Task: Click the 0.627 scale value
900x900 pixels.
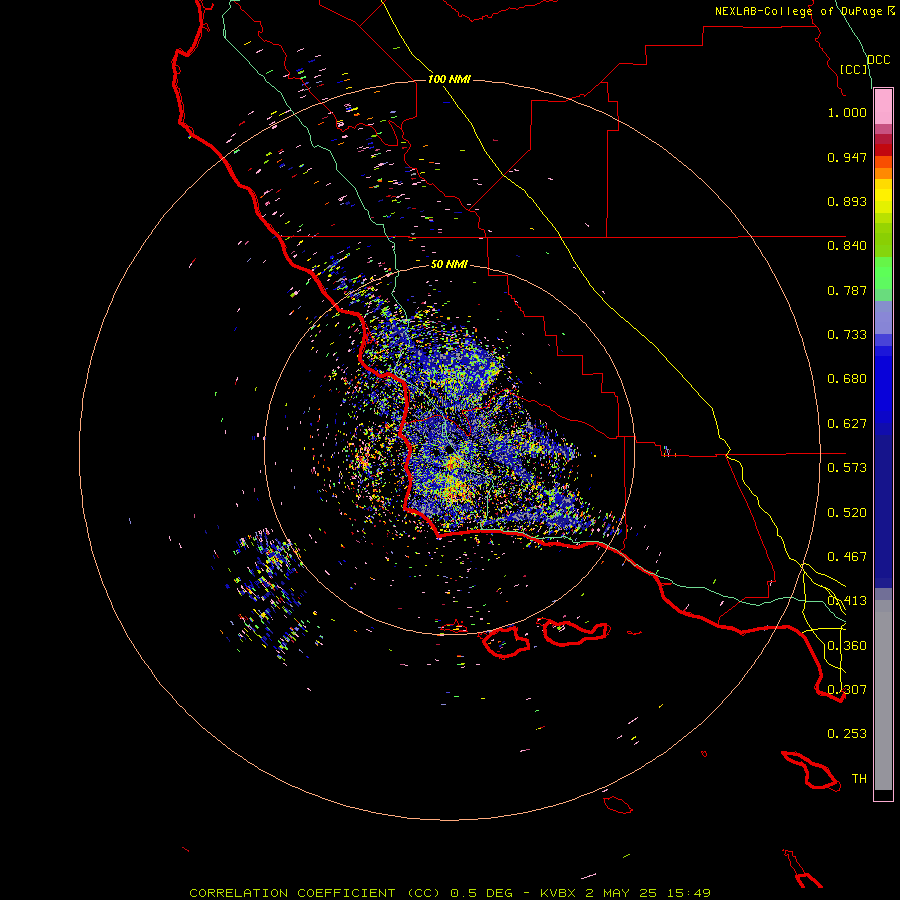Action: pos(847,424)
